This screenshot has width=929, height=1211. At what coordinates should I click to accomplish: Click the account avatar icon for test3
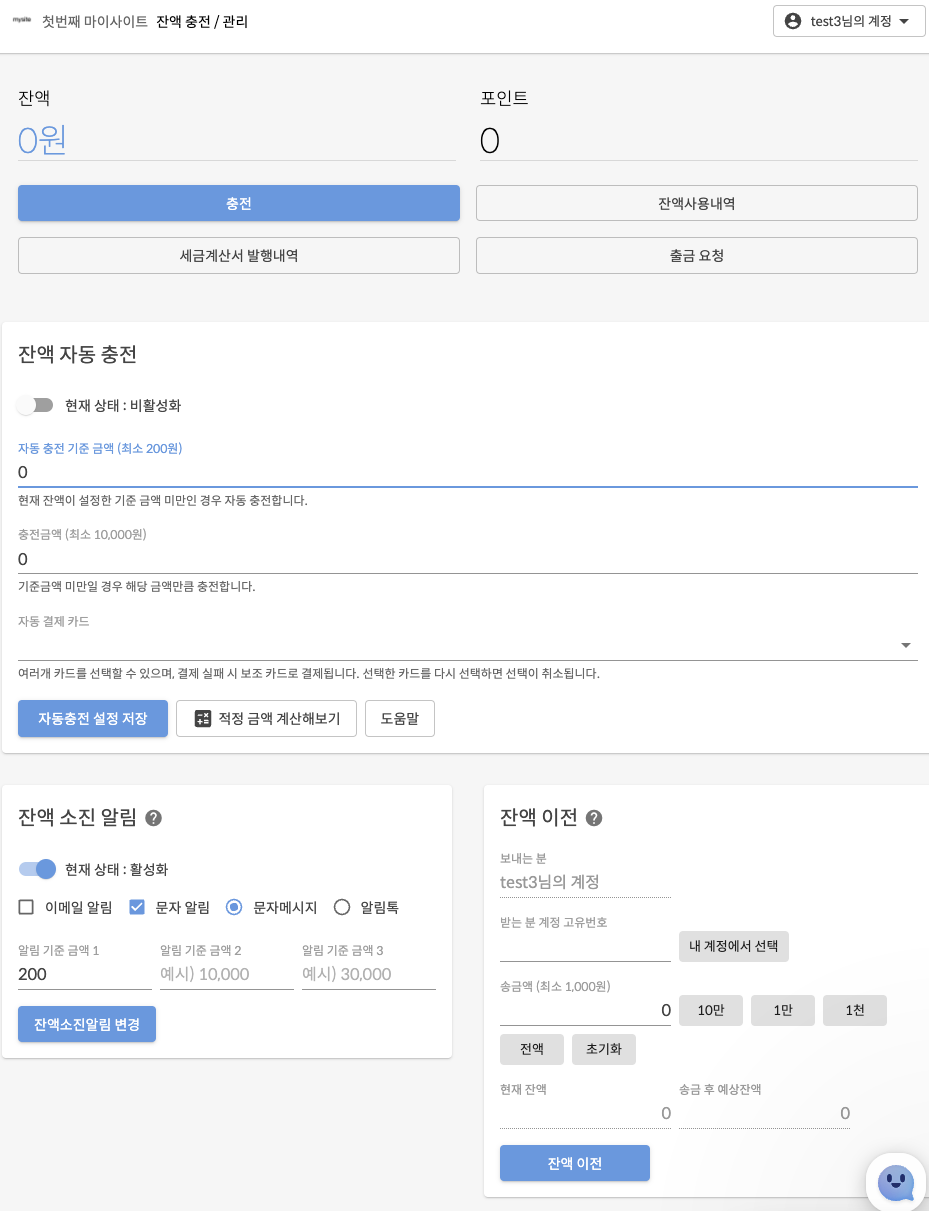(794, 21)
